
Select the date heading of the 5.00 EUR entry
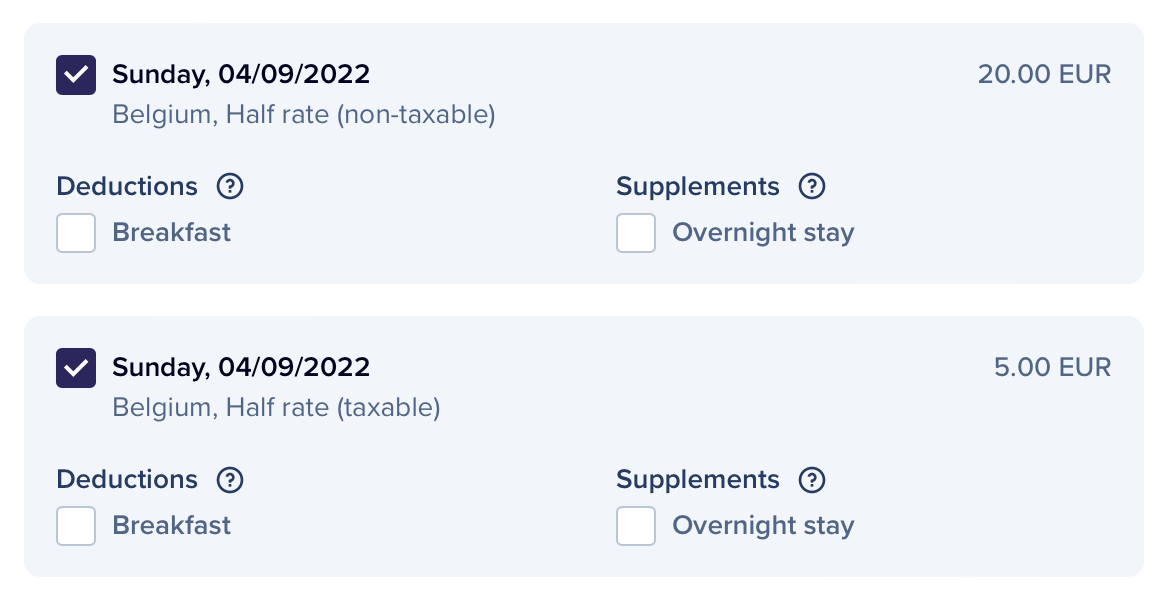(x=241, y=368)
